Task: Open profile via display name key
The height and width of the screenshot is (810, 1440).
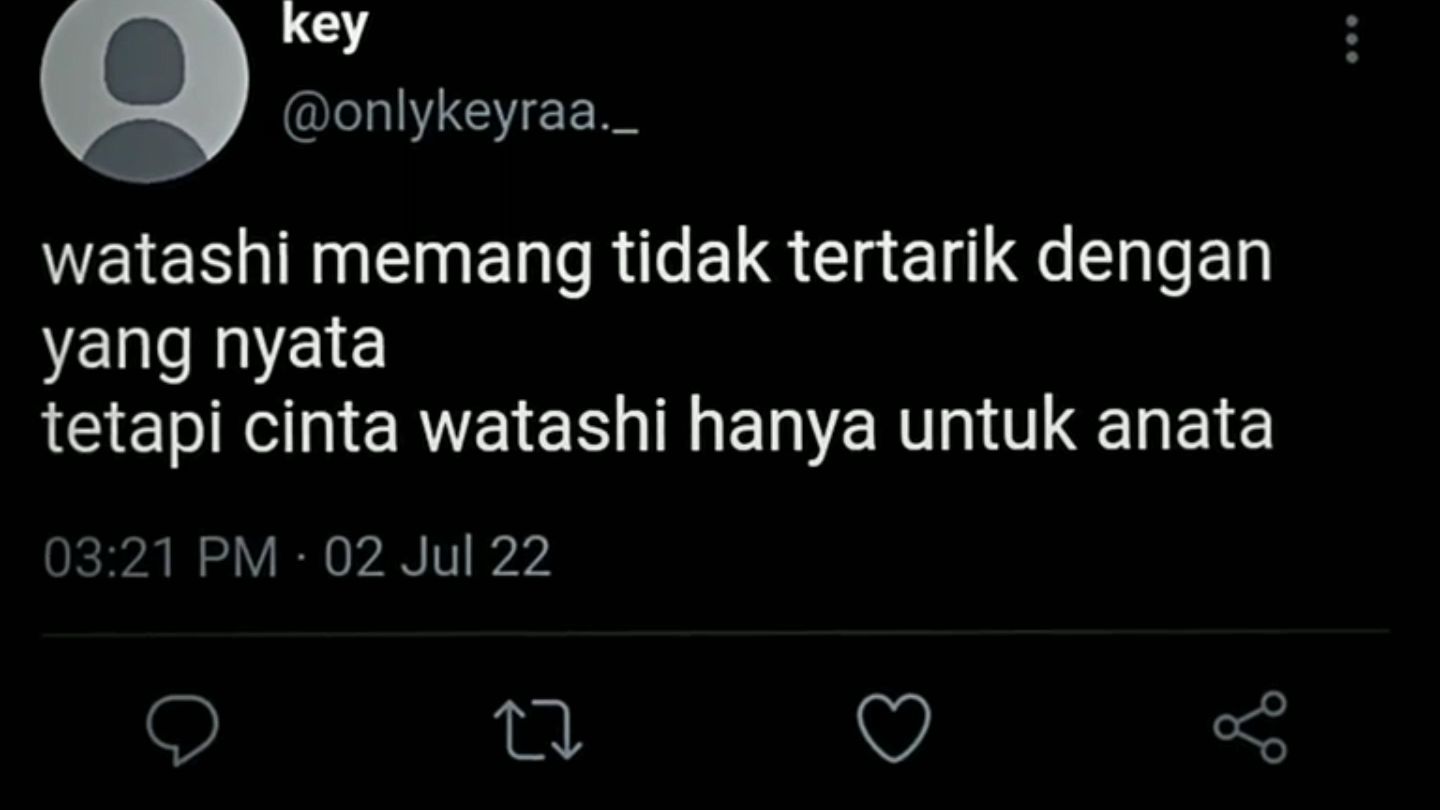Action: click(325, 28)
